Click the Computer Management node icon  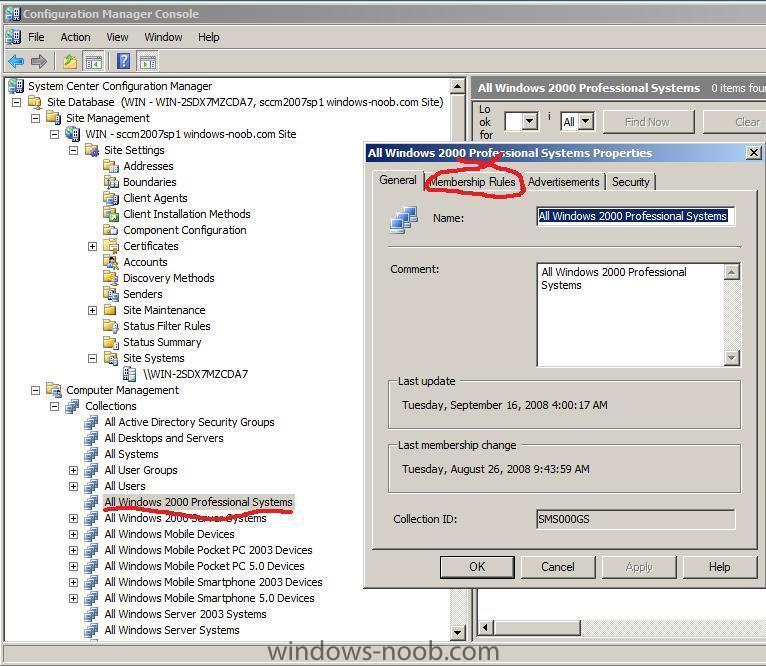(54, 390)
